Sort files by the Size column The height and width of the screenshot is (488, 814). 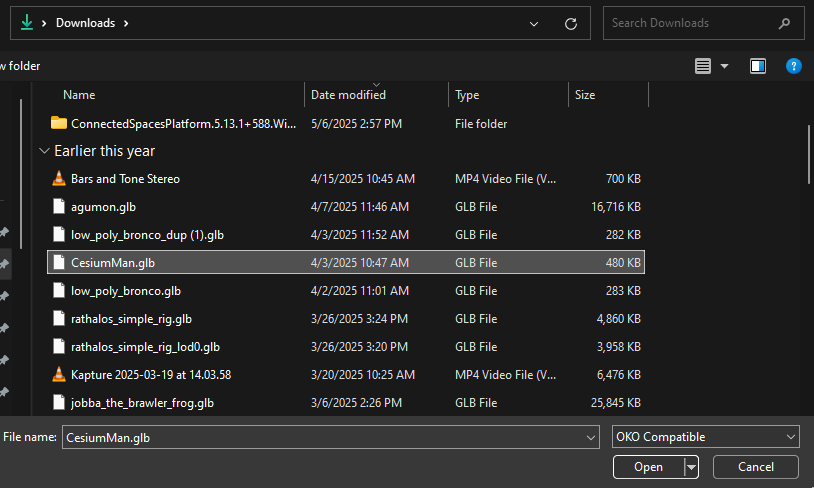(x=585, y=95)
